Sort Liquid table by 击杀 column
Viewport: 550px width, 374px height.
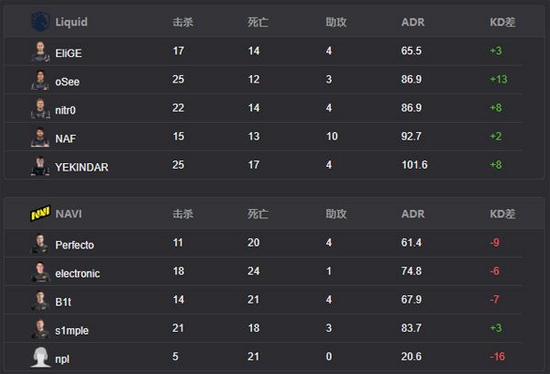[183, 22]
